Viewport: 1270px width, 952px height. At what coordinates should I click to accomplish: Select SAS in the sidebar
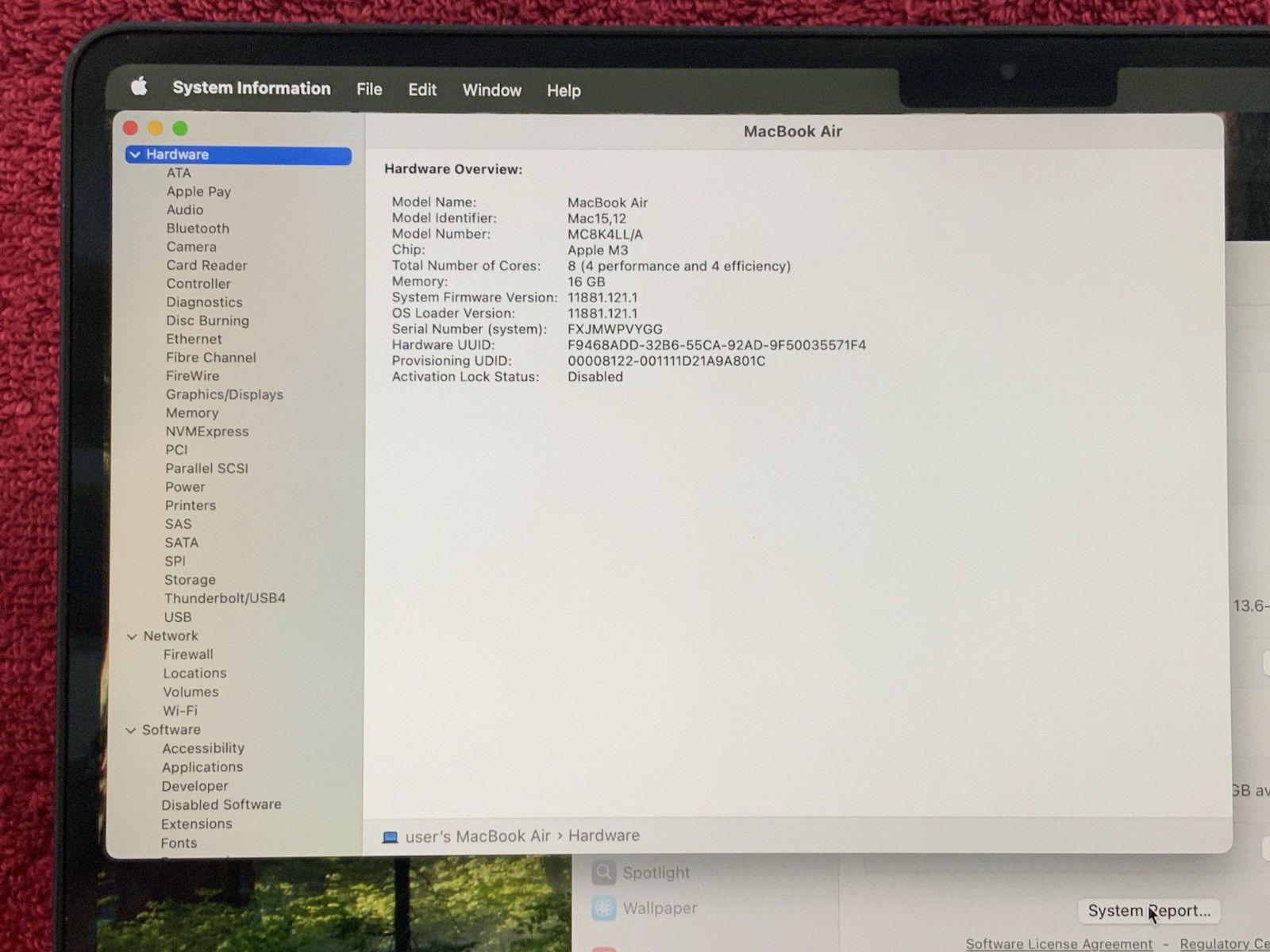pyautogui.click(x=178, y=524)
